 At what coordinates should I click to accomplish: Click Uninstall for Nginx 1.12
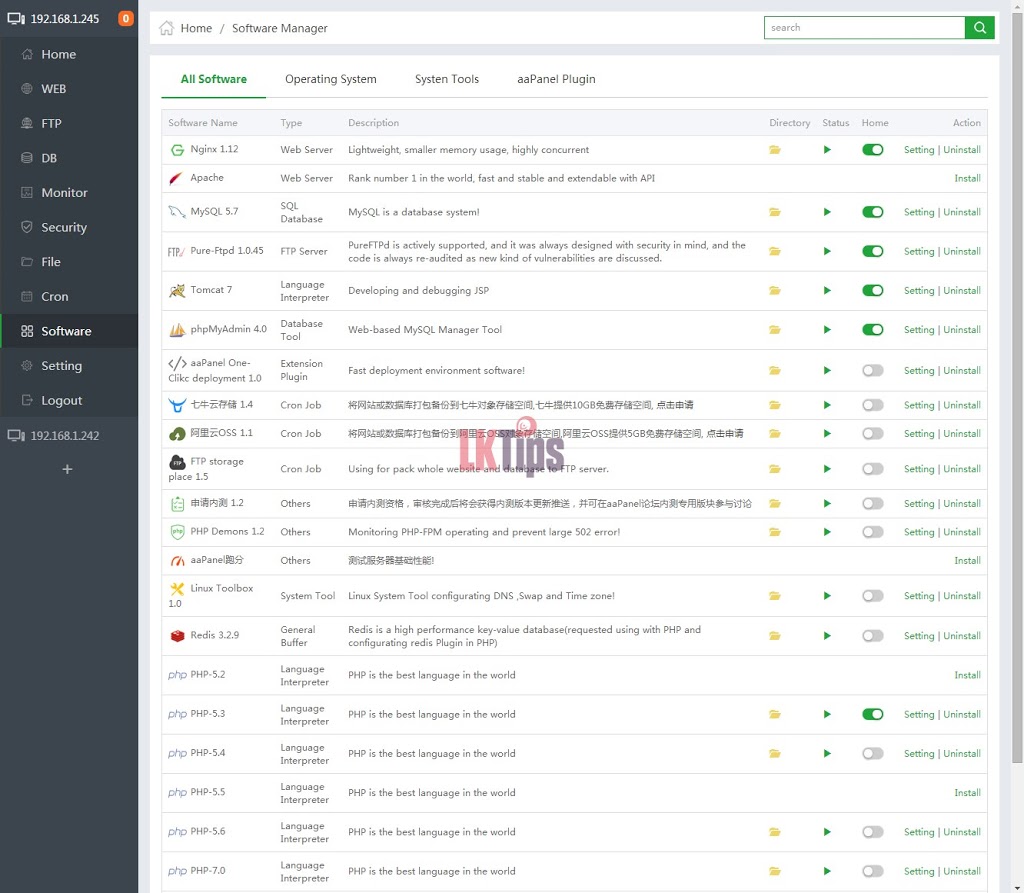(962, 150)
